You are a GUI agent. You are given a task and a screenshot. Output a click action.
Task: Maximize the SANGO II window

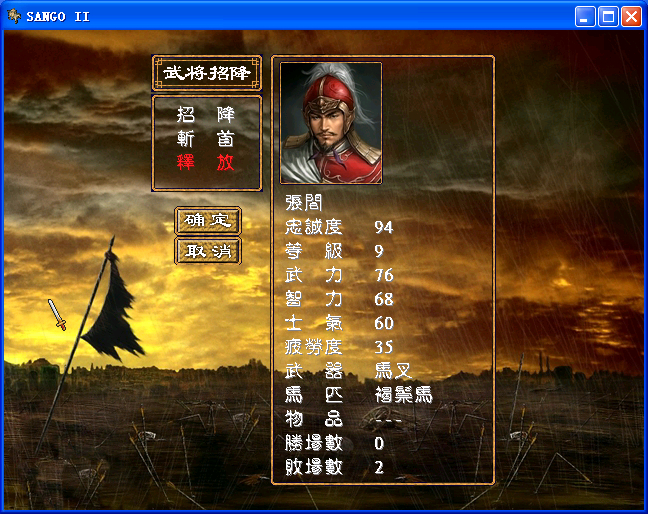(x=608, y=17)
